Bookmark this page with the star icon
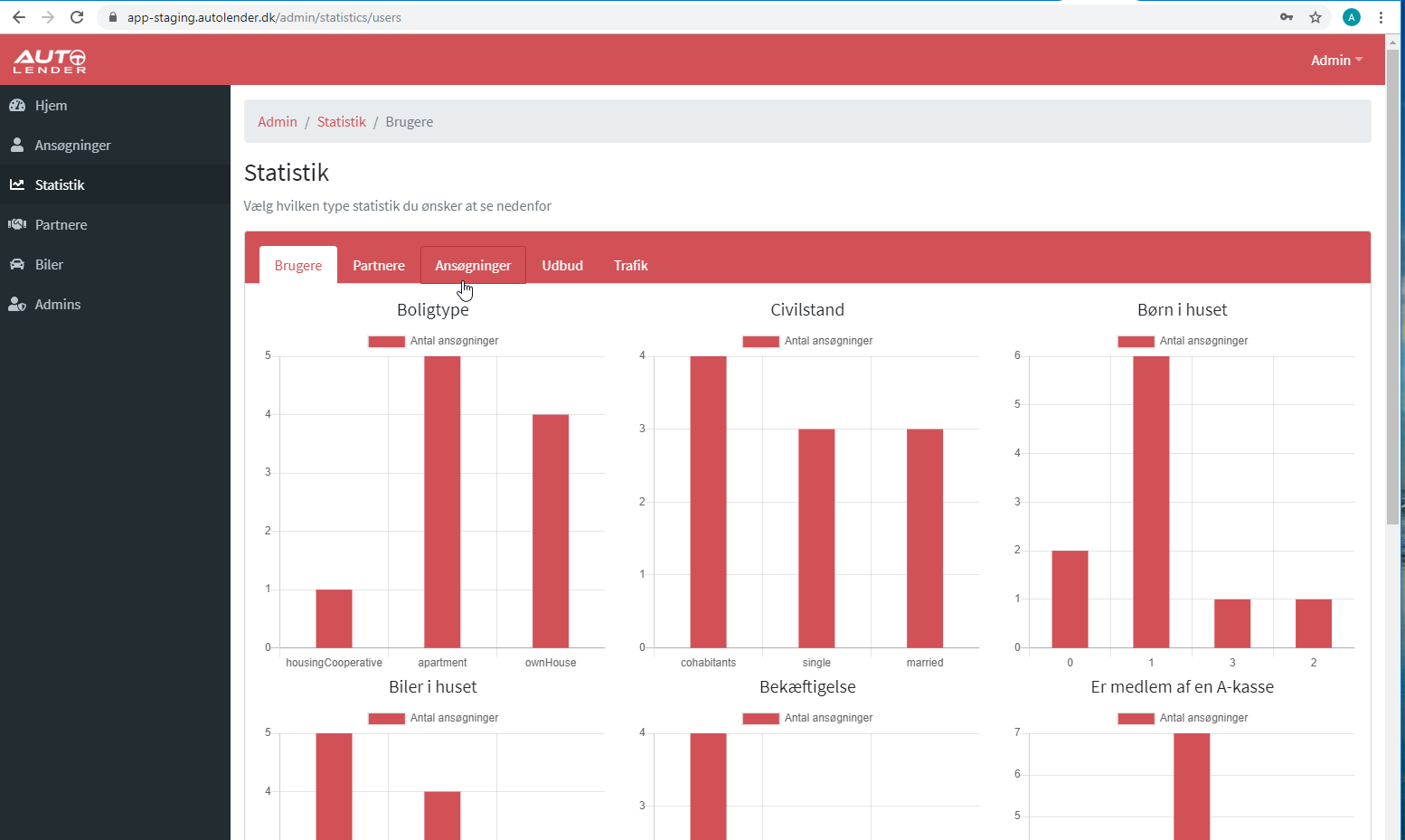Screen dimensions: 1405x840 pos(1315,17)
